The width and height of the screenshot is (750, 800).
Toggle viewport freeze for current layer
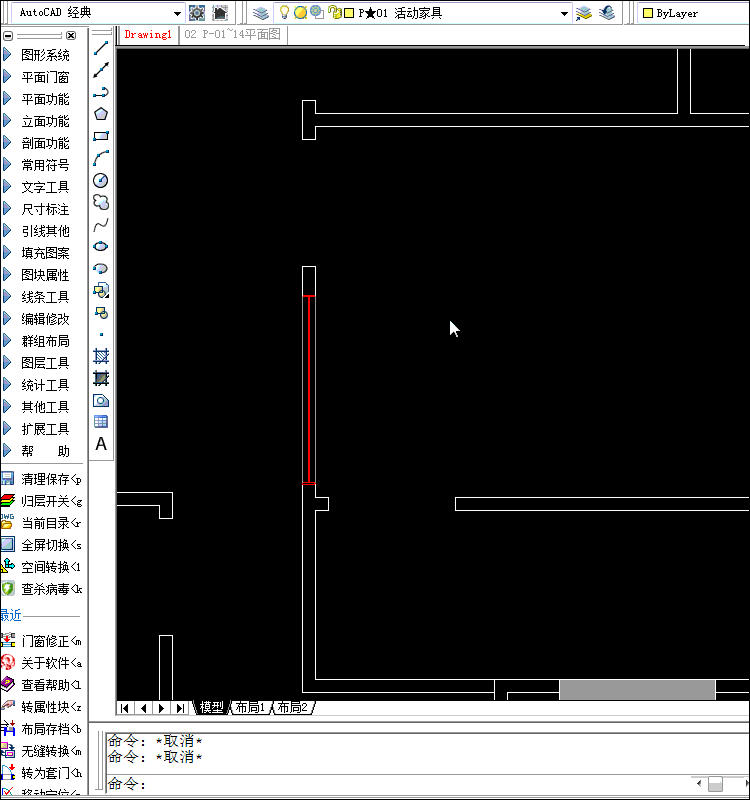click(x=317, y=12)
